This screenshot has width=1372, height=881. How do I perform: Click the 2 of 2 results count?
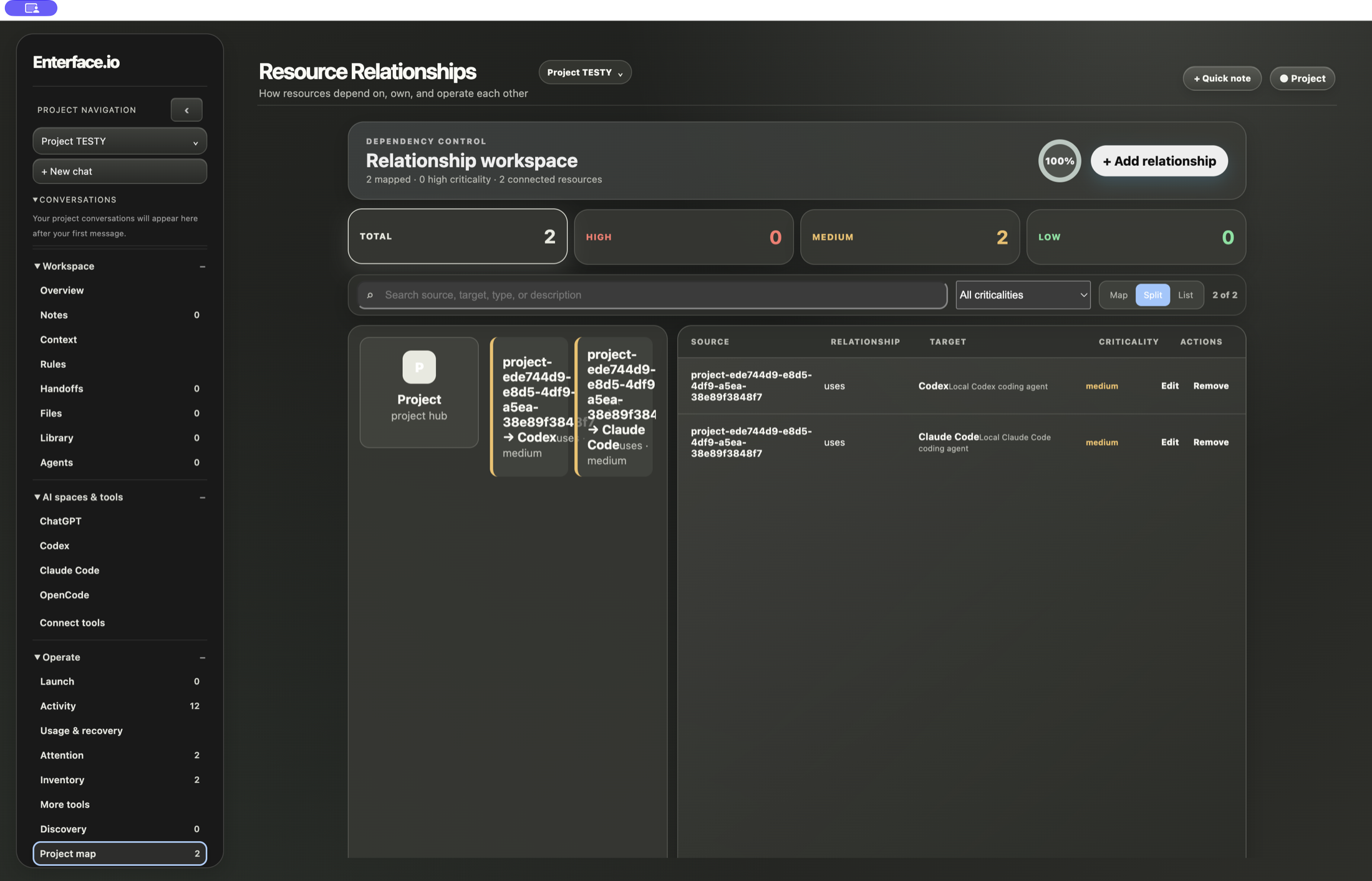pyautogui.click(x=1225, y=295)
